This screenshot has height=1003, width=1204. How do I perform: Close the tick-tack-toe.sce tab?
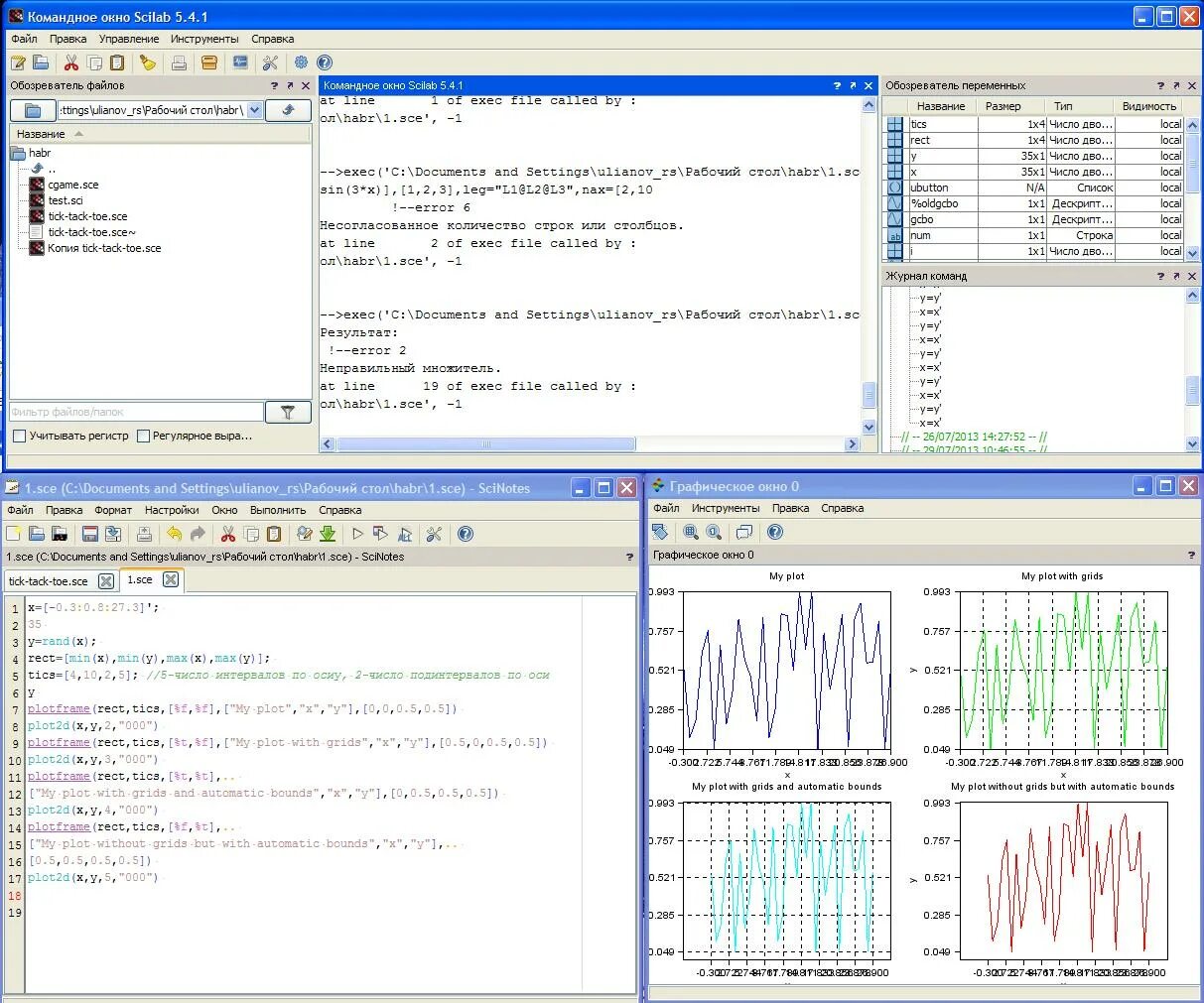pyautogui.click(x=106, y=581)
